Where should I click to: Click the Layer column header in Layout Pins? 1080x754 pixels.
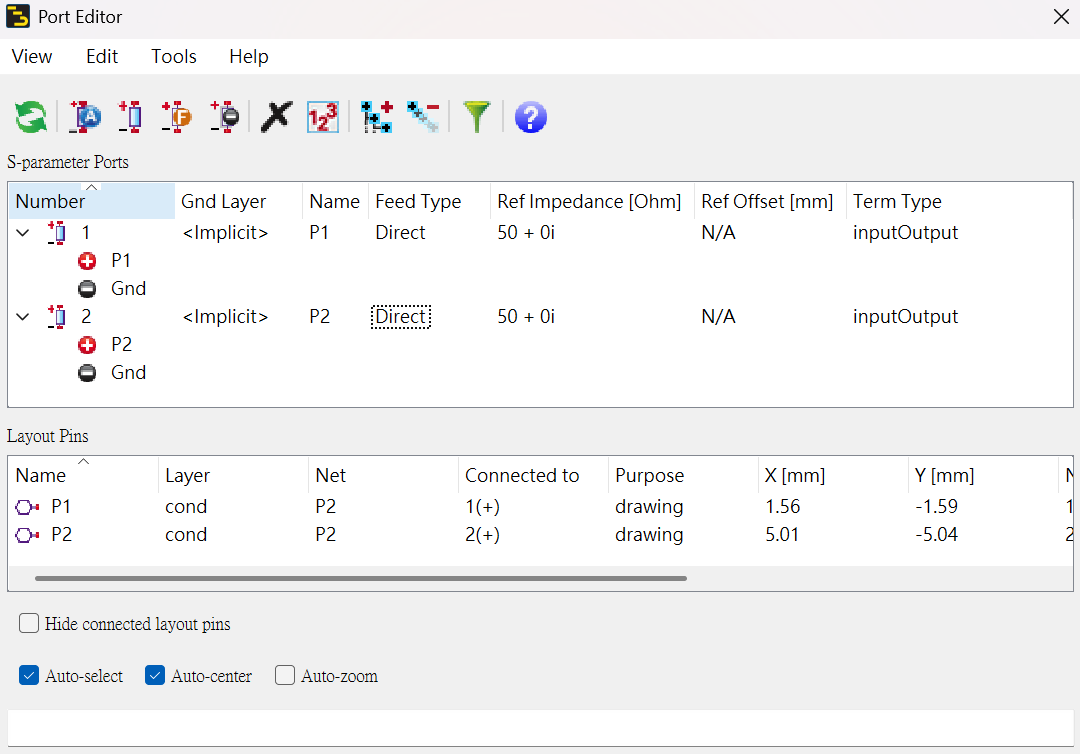tap(233, 475)
